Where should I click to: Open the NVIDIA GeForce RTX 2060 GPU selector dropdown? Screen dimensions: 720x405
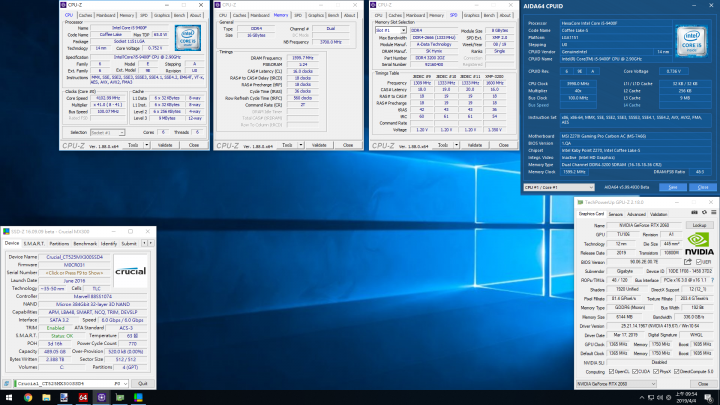click(616, 384)
